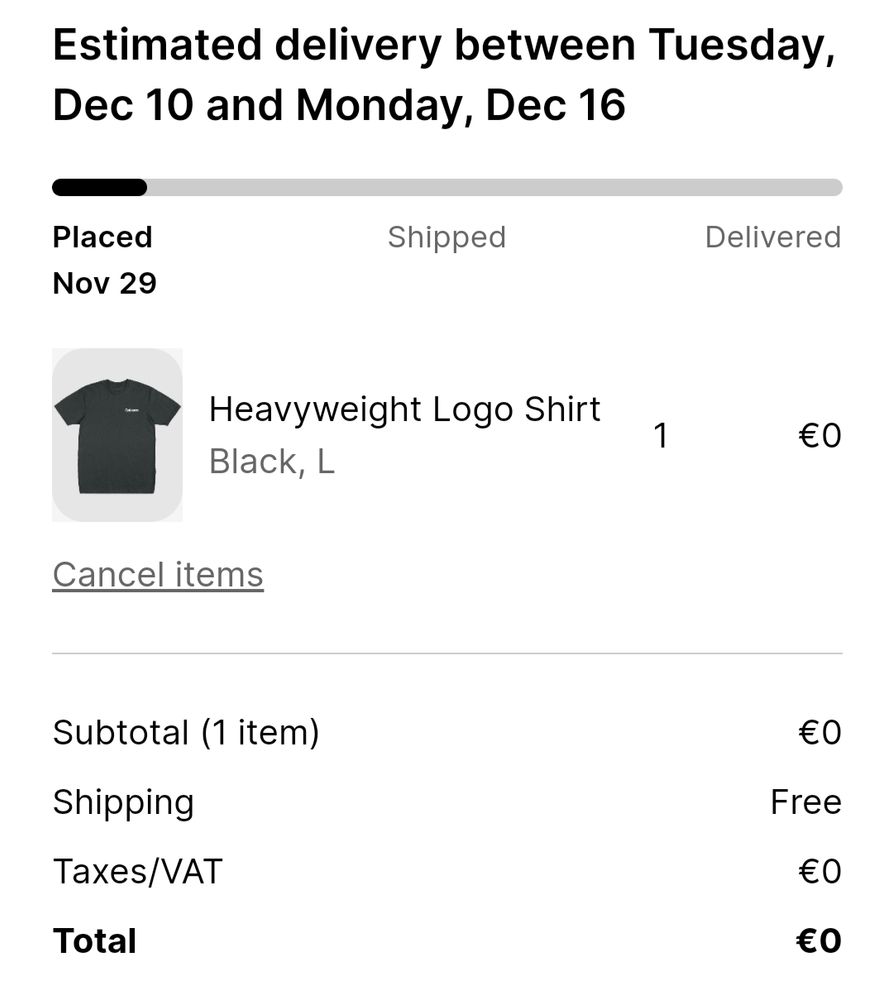
Task: Click the Nov 29 placed date
Action: click(x=104, y=283)
